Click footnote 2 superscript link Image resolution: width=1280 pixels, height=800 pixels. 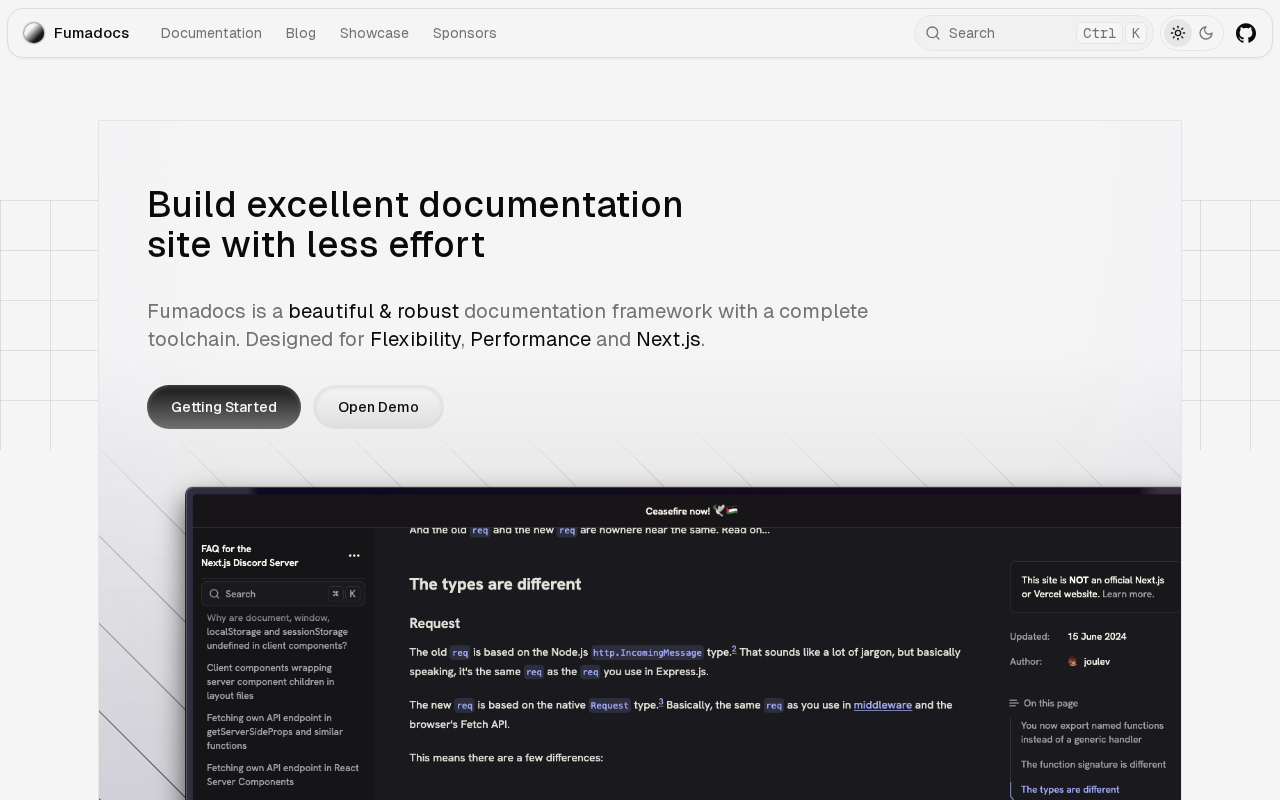[734, 649]
